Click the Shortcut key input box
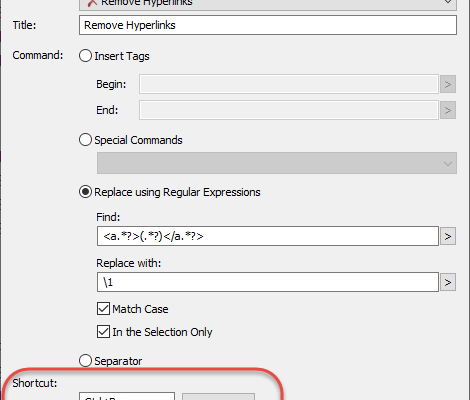The image size is (470, 400). [x=127, y=396]
